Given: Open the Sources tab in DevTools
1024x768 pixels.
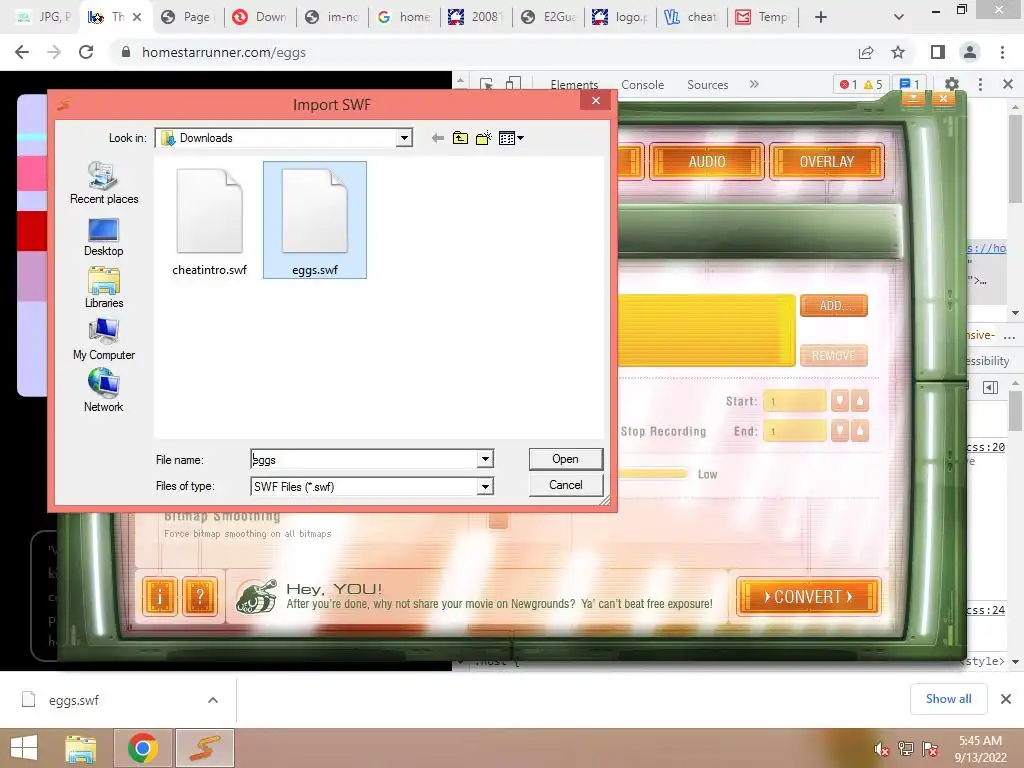Looking at the screenshot, I should (x=707, y=85).
